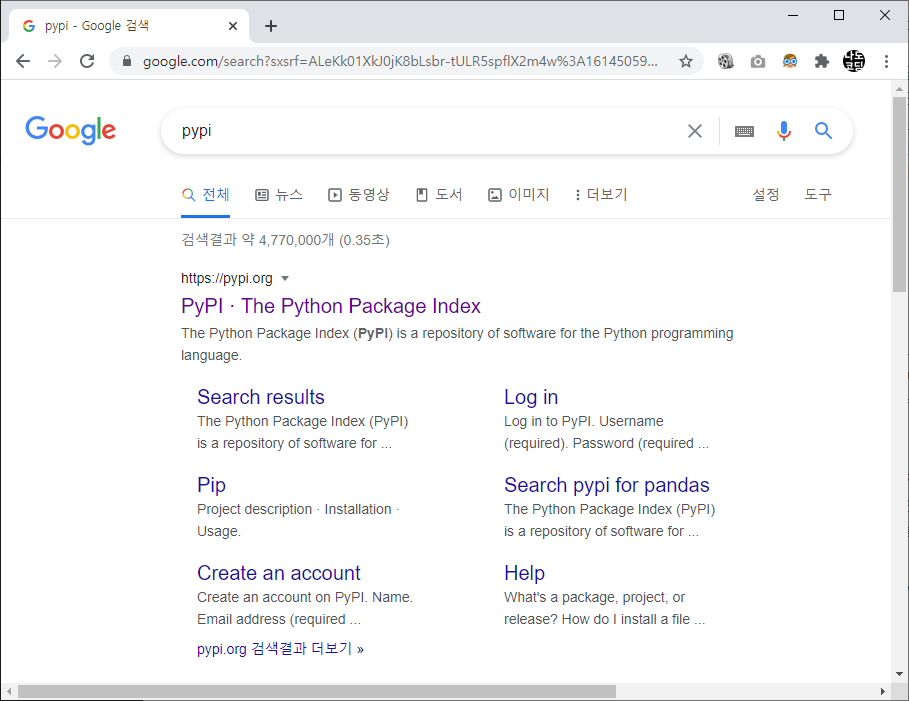Switch to the 이미지 tab
909x701 pixels.
pos(519,195)
